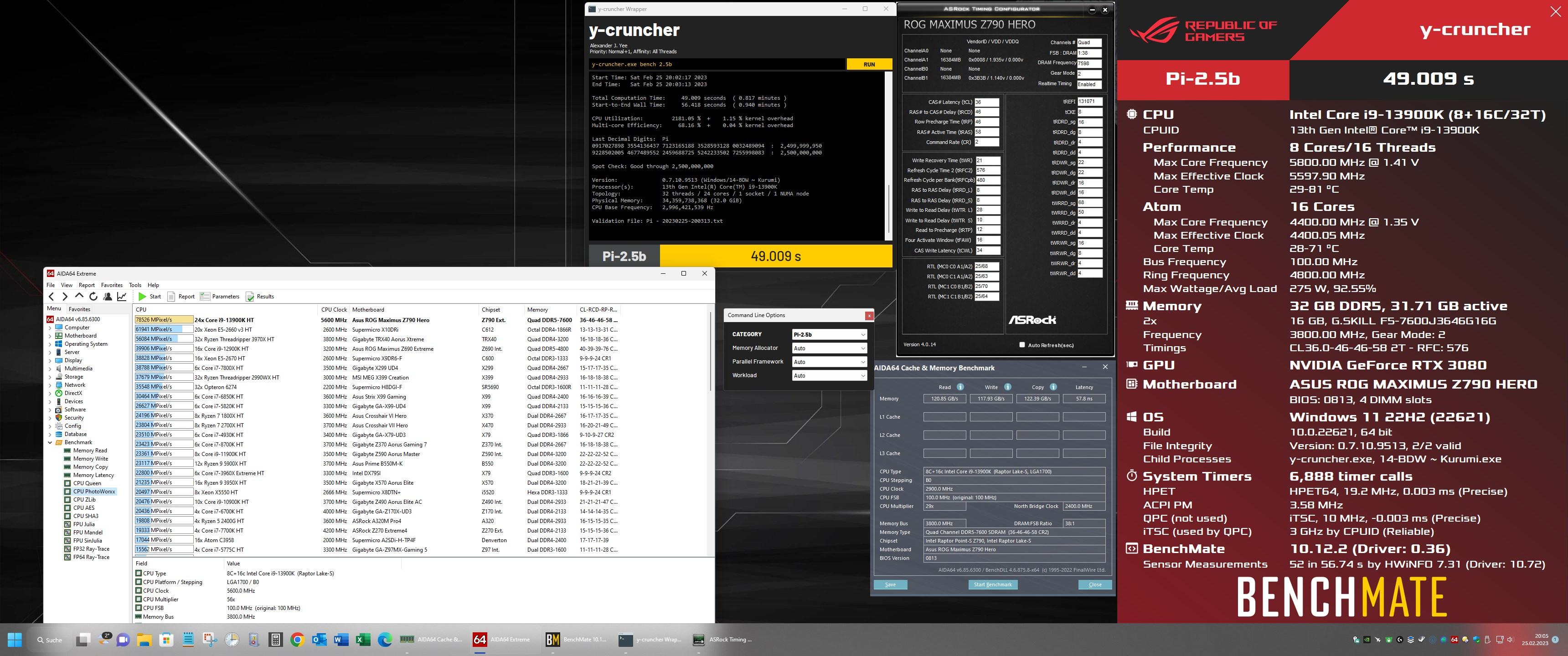This screenshot has height=656, width=1568.
Task: Click the Copy info icon in Cache & Memory Benchmark
Action: point(1053,387)
